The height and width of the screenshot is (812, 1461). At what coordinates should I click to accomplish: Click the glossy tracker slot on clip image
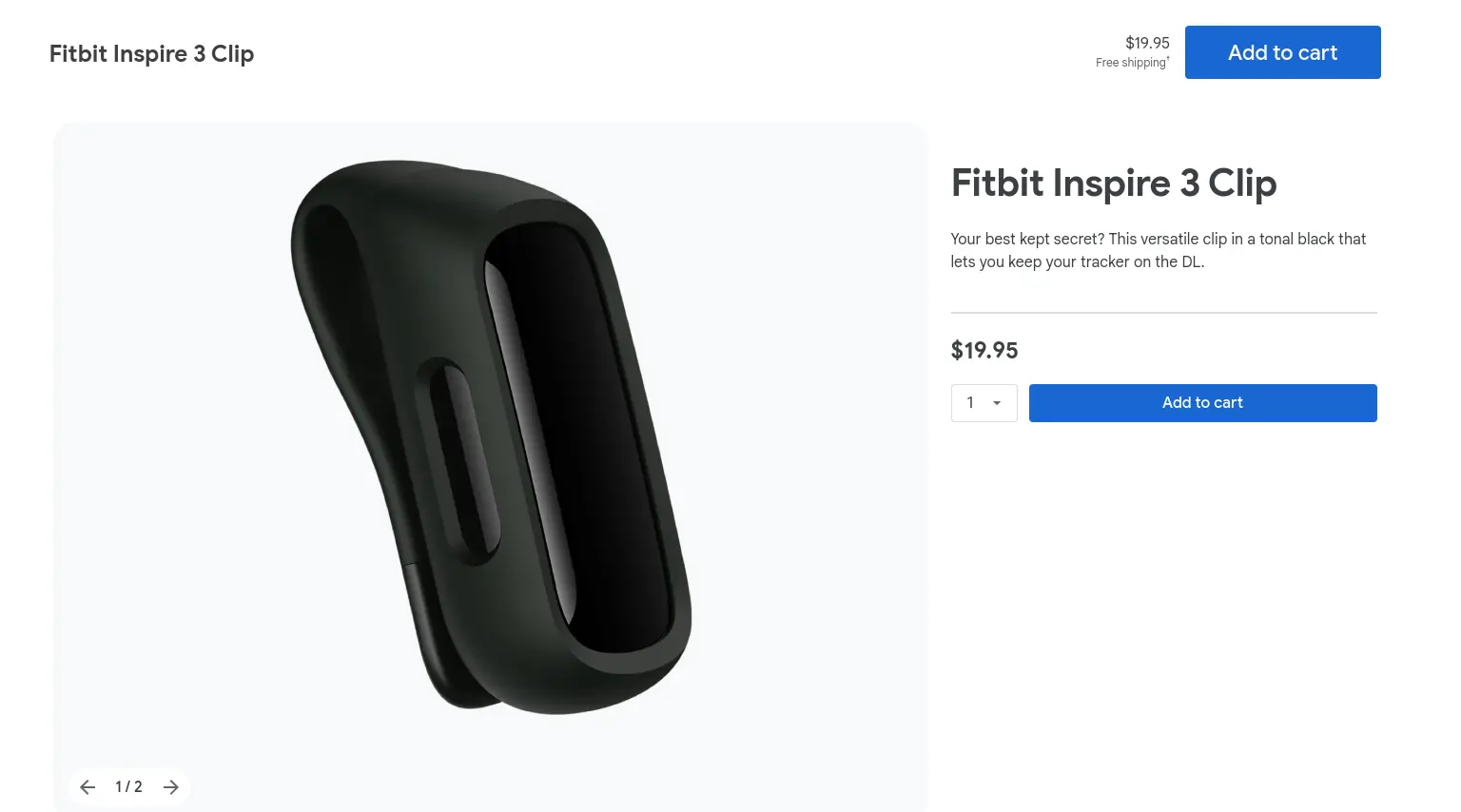click(580, 437)
